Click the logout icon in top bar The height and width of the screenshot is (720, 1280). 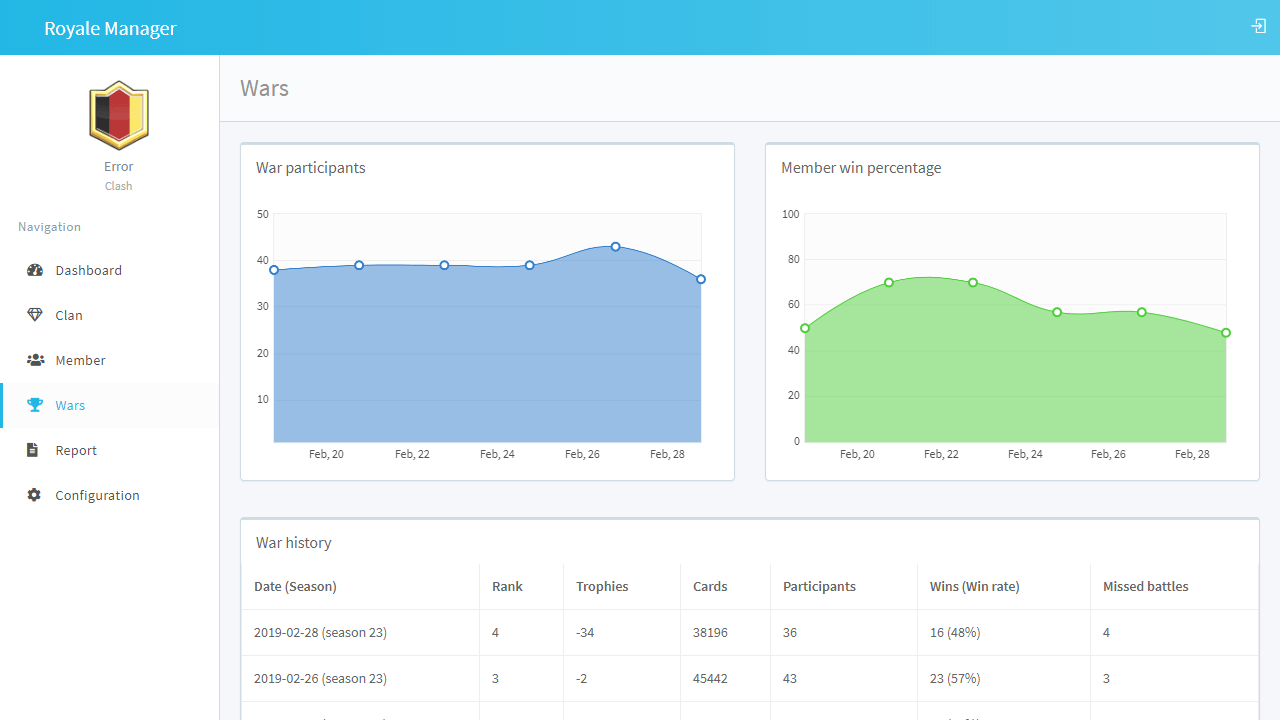[1258, 27]
